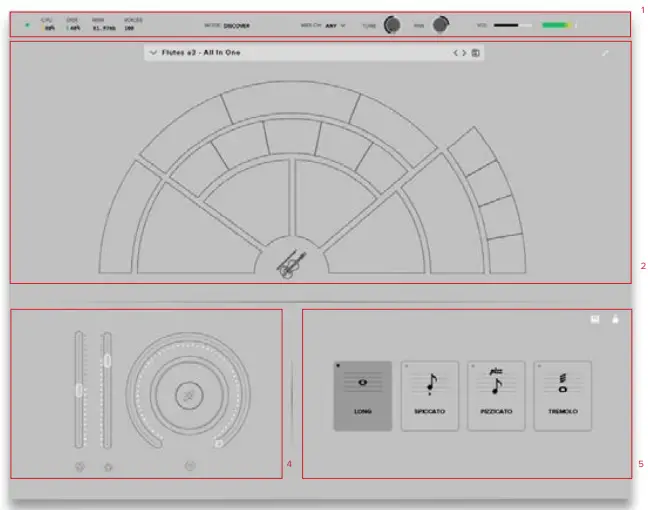Click the center icon inside the large knob

pyautogui.click(x=189, y=396)
